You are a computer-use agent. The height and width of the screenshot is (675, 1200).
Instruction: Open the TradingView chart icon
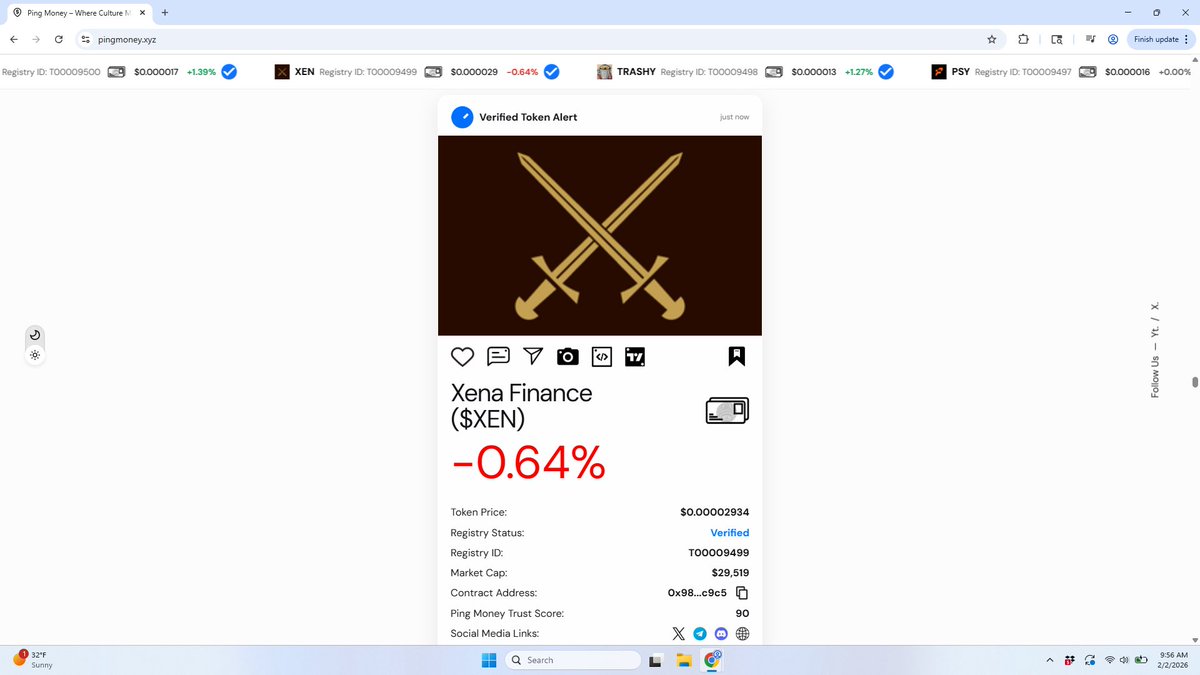point(635,356)
